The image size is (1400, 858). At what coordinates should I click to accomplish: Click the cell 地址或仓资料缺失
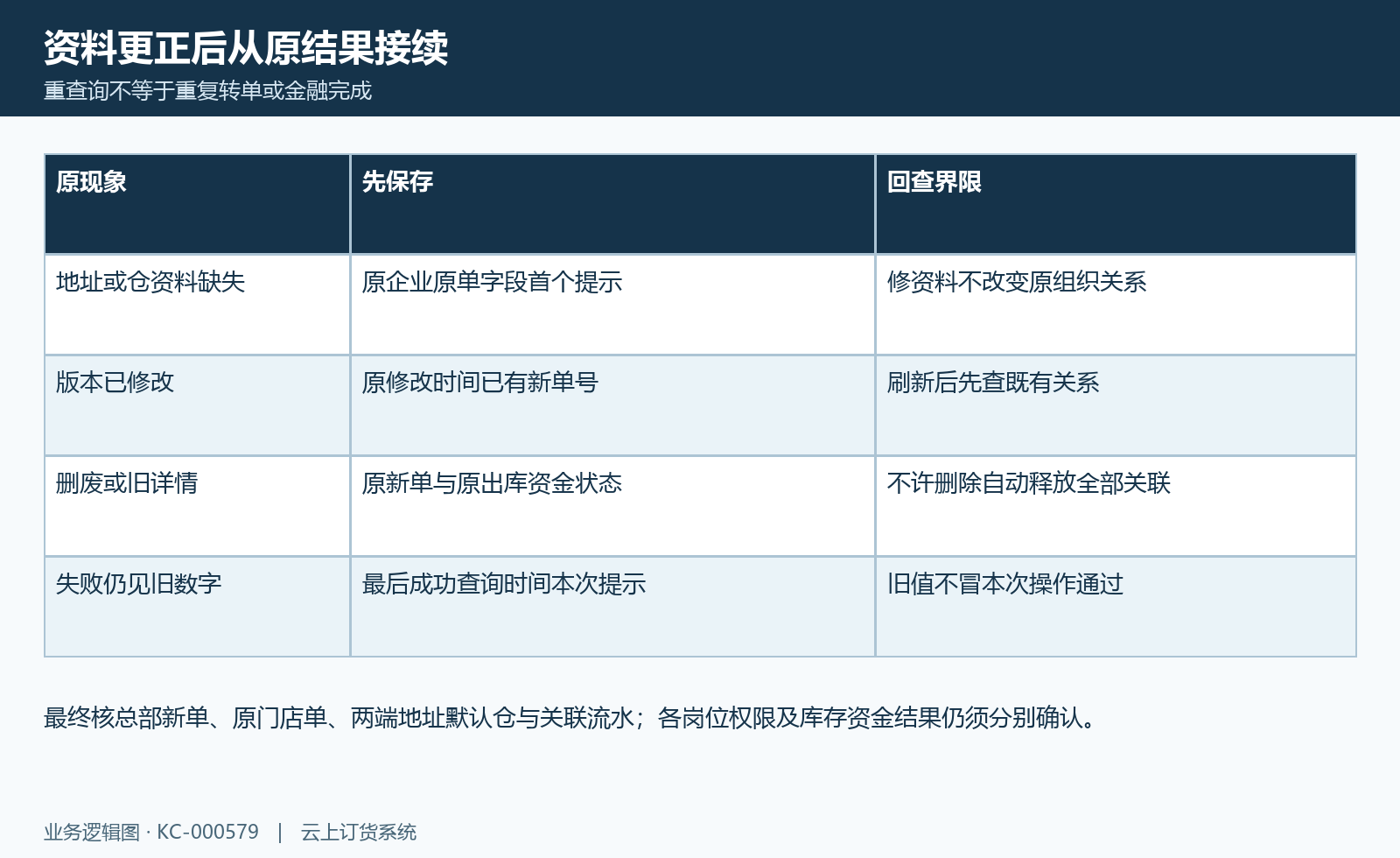point(198,305)
